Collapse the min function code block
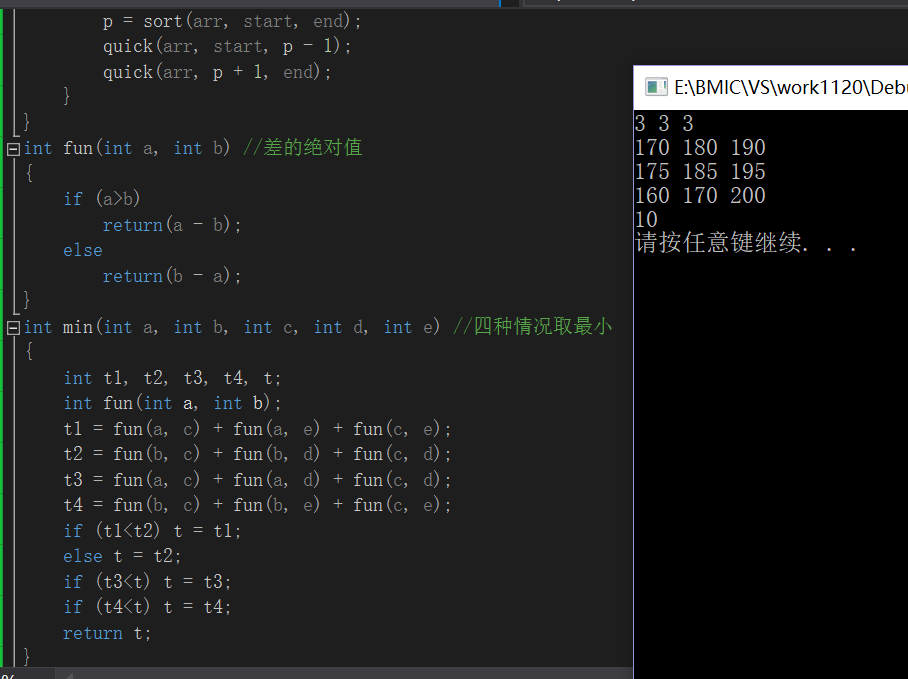Image resolution: width=908 pixels, height=679 pixels. pyautogui.click(x=13, y=328)
